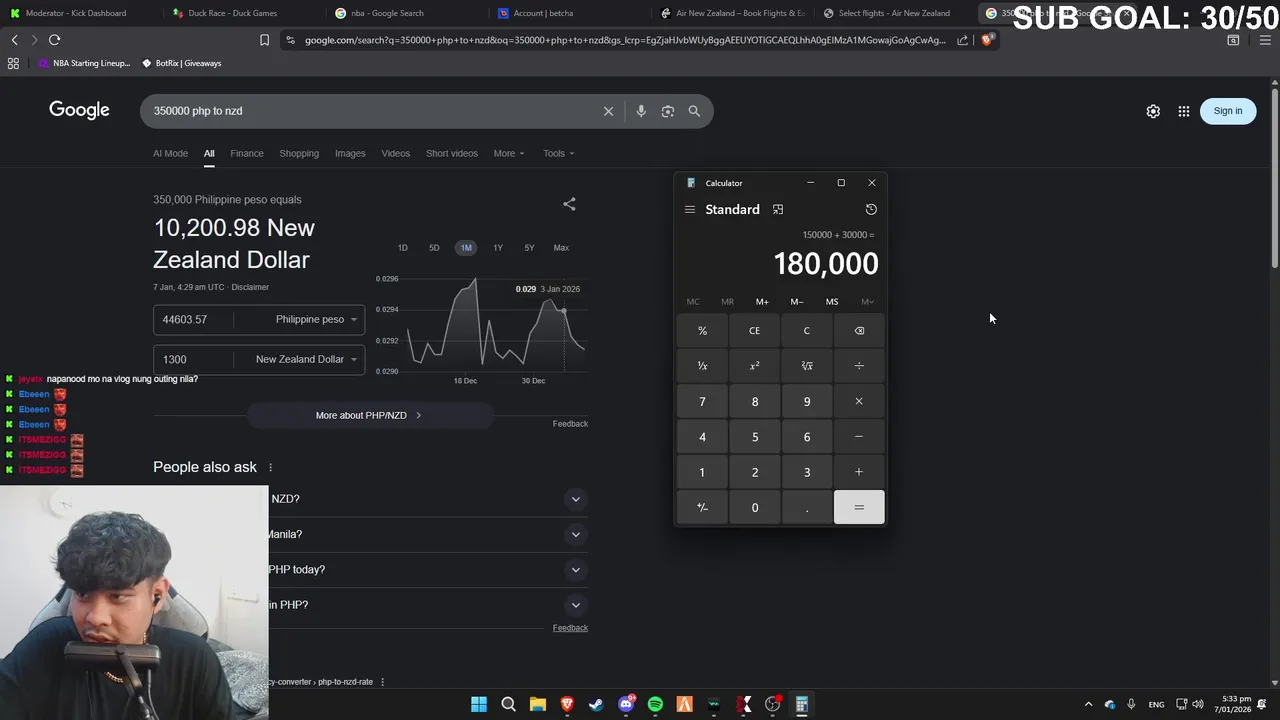Open Brave Shields icon in address bar
The width and height of the screenshot is (1280, 720).
click(x=987, y=40)
